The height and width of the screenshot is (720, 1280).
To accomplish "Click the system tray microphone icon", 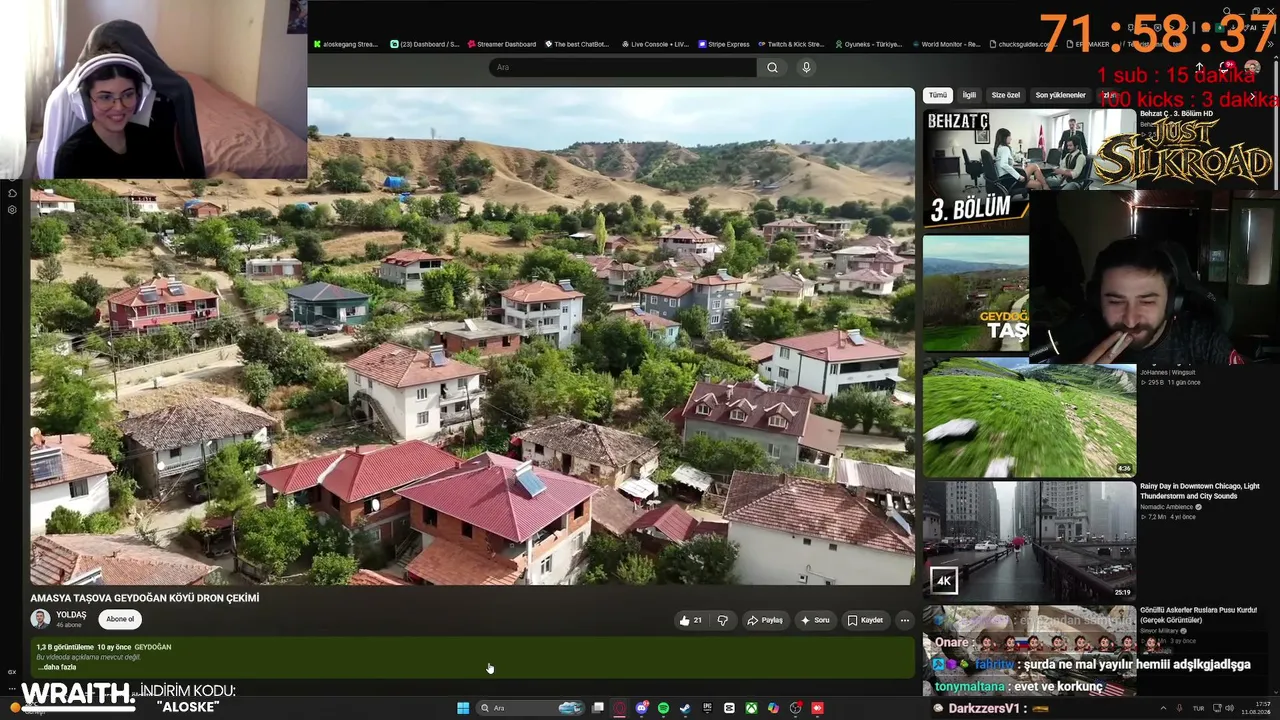I will (x=1179, y=708).
